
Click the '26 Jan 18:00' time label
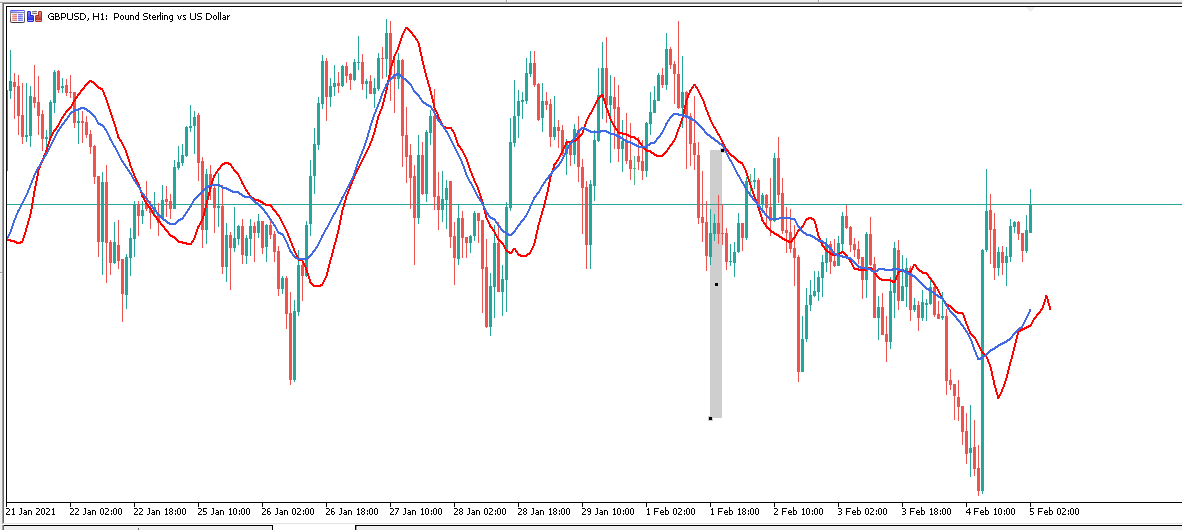352,511
